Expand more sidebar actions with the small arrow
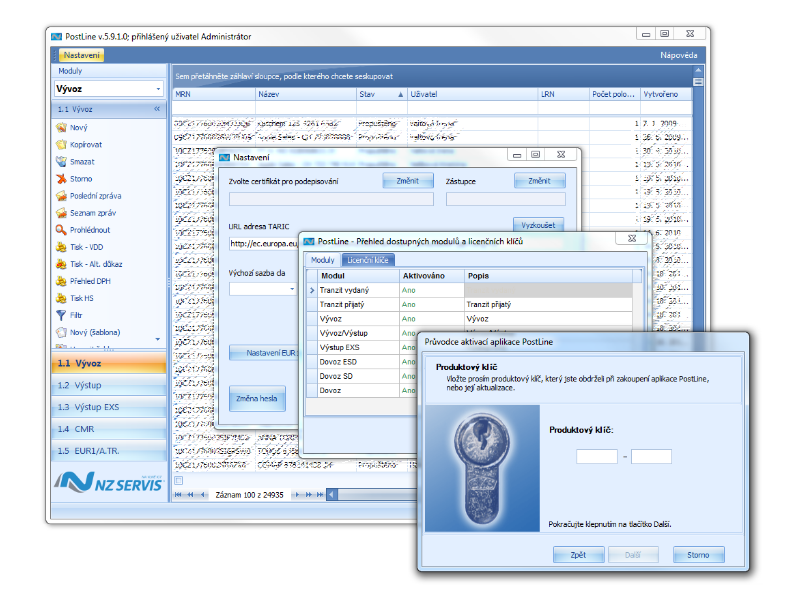Image resolution: width=800 pixels, height=600 pixels. coord(158,339)
